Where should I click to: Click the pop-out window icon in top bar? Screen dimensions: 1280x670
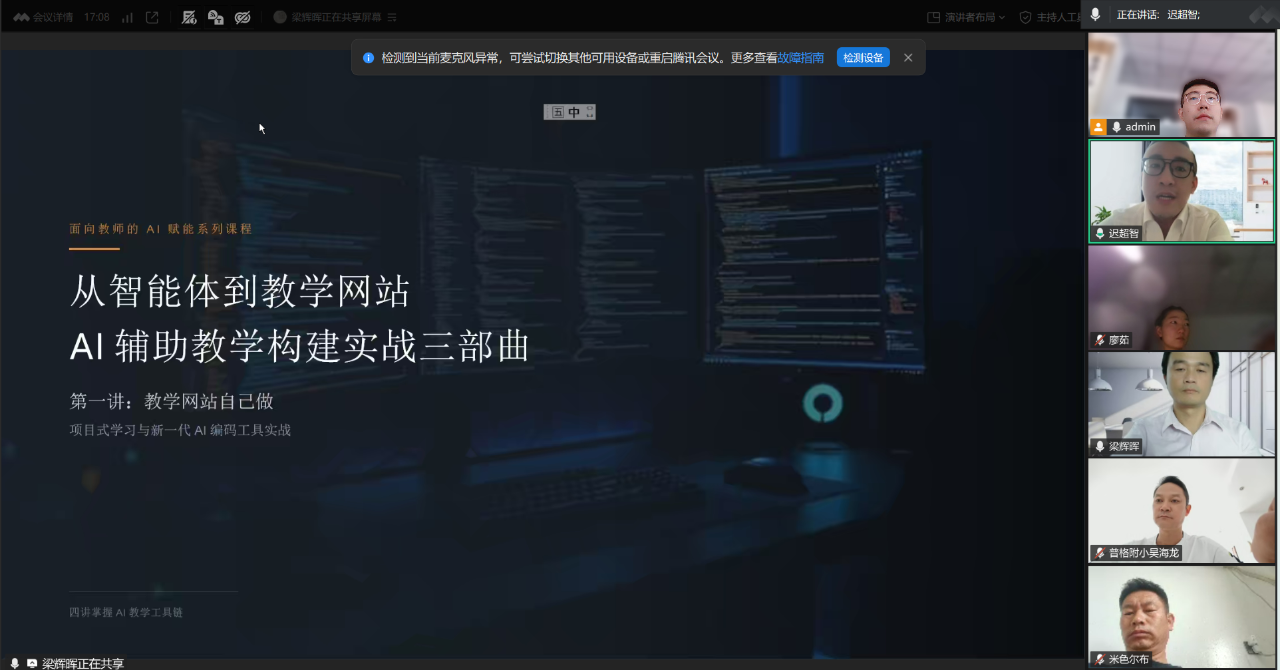[x=152, y=17]
